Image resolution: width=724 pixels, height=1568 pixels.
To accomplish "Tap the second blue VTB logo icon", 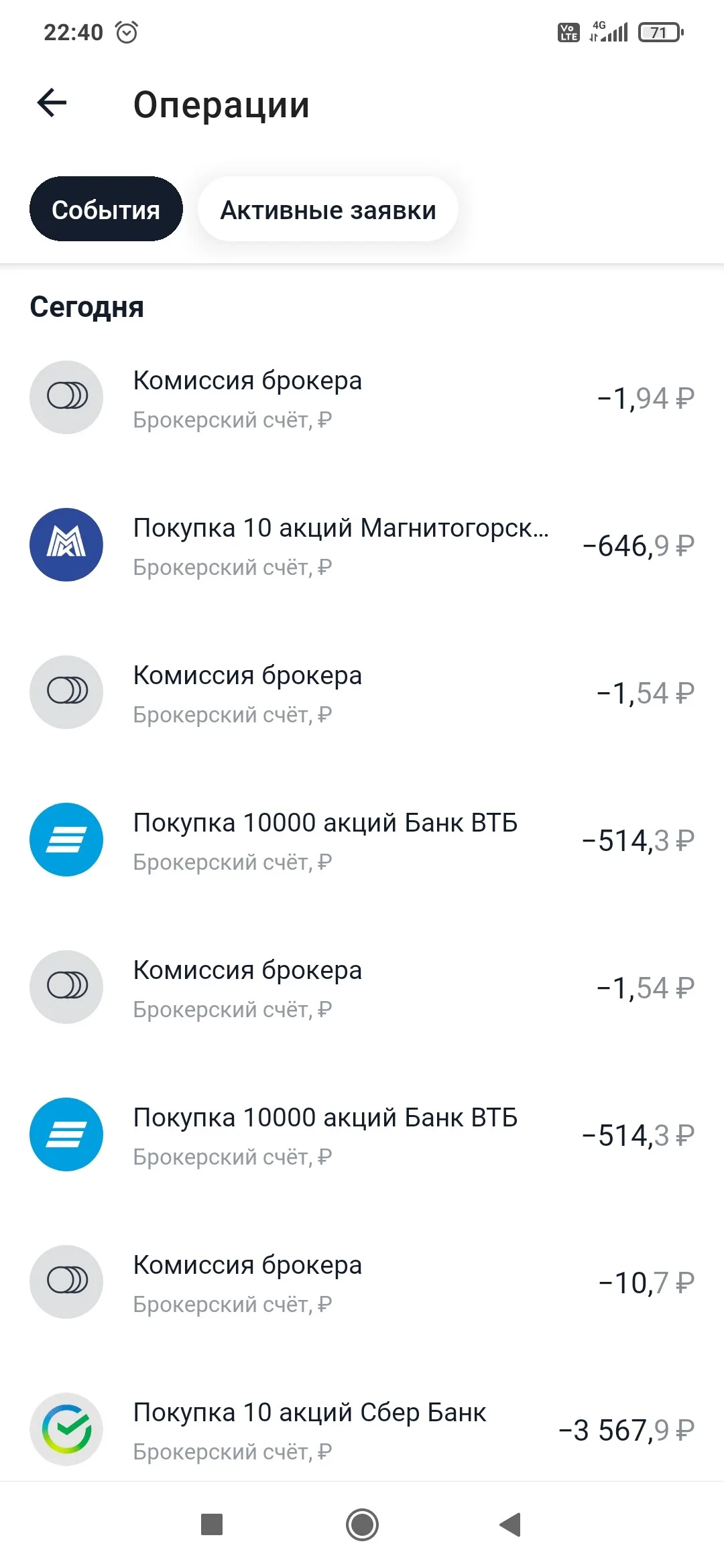I will [x=66, y=1134].
